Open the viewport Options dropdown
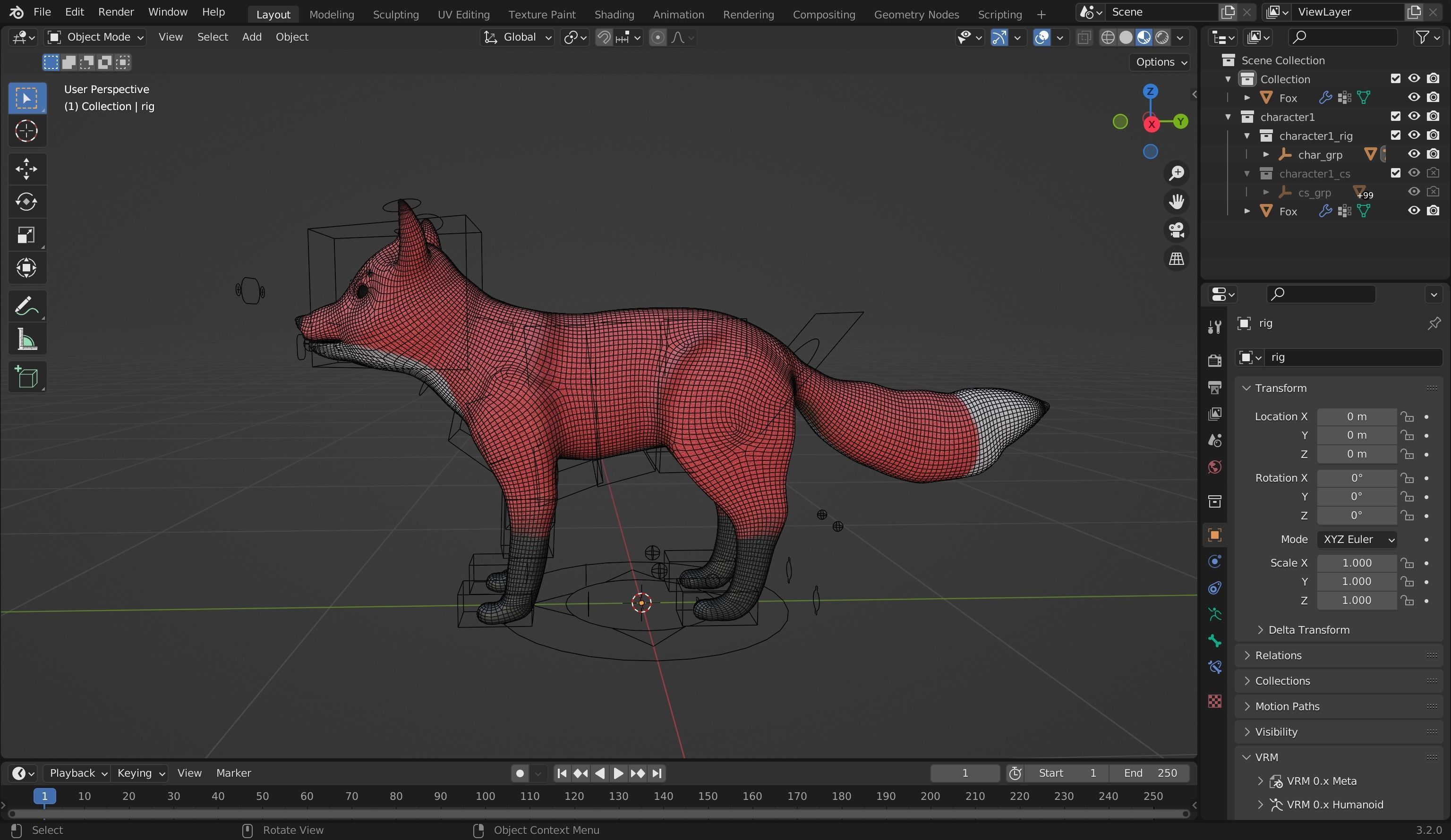The height and width of the screenshot is (840, 1451). tap(1161, 62)
